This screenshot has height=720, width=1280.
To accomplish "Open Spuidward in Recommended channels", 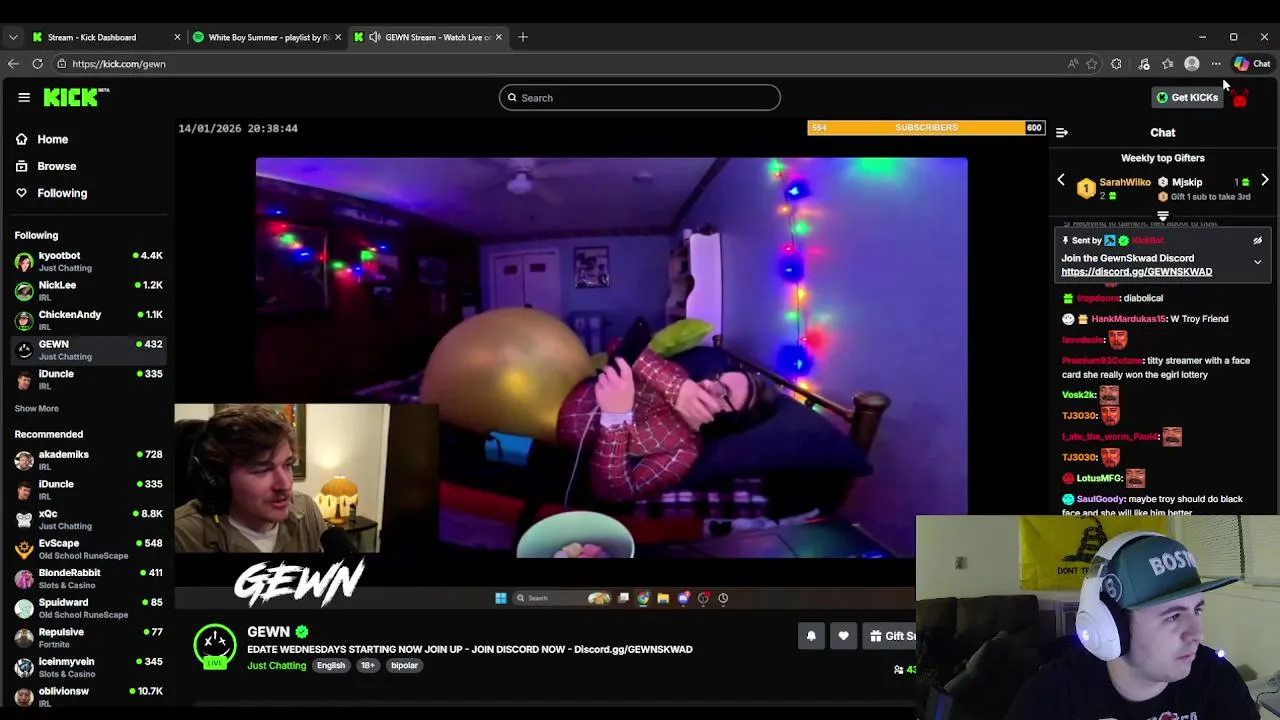I will point(88,608).
